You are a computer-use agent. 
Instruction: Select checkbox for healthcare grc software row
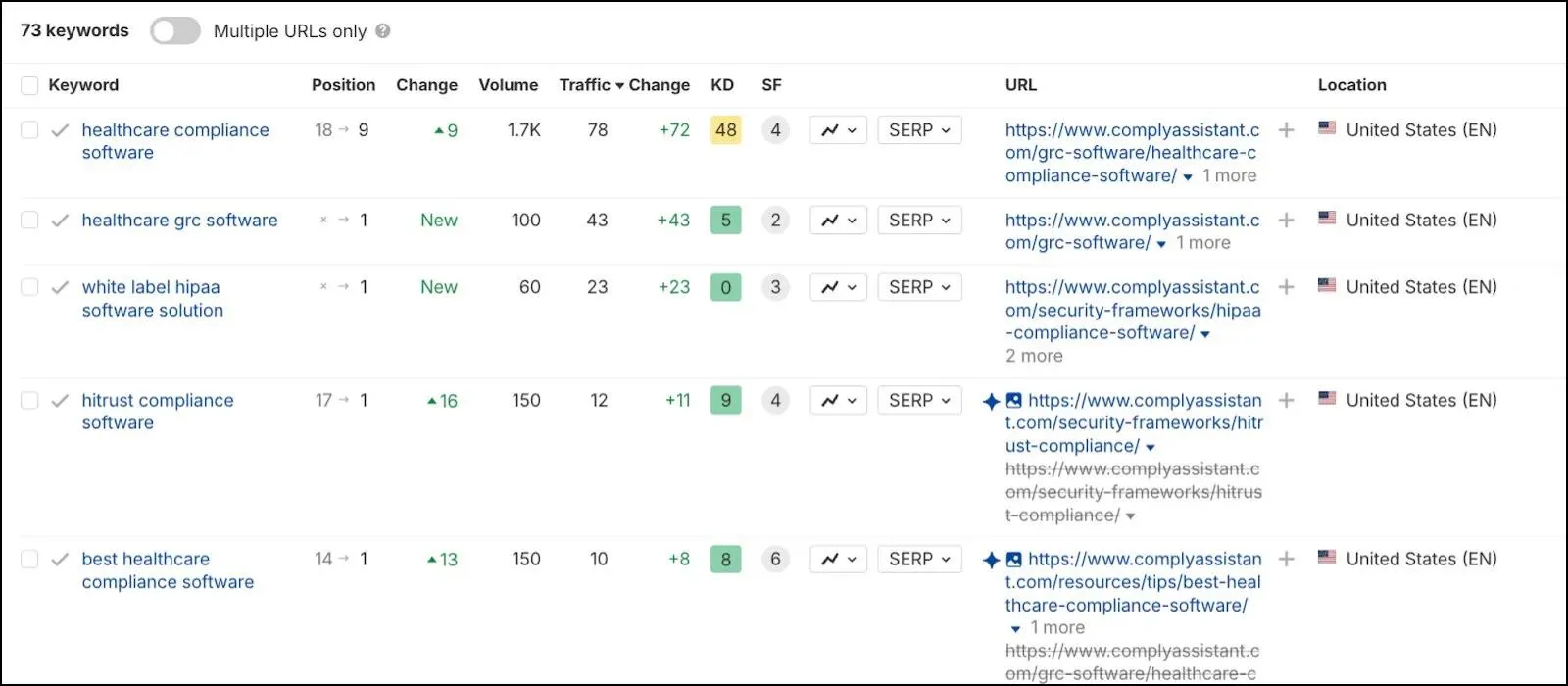point(29,220)
